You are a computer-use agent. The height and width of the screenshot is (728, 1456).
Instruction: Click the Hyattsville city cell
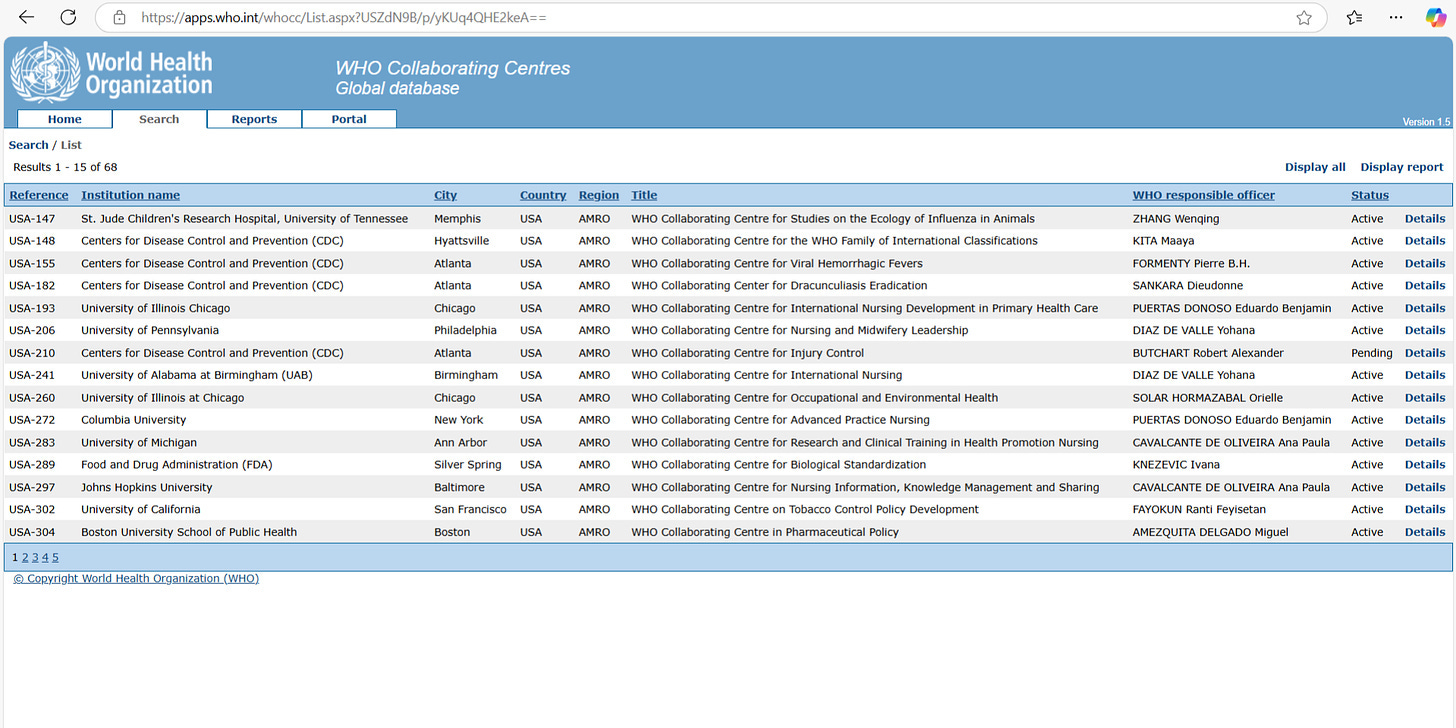tap(462, 241)
